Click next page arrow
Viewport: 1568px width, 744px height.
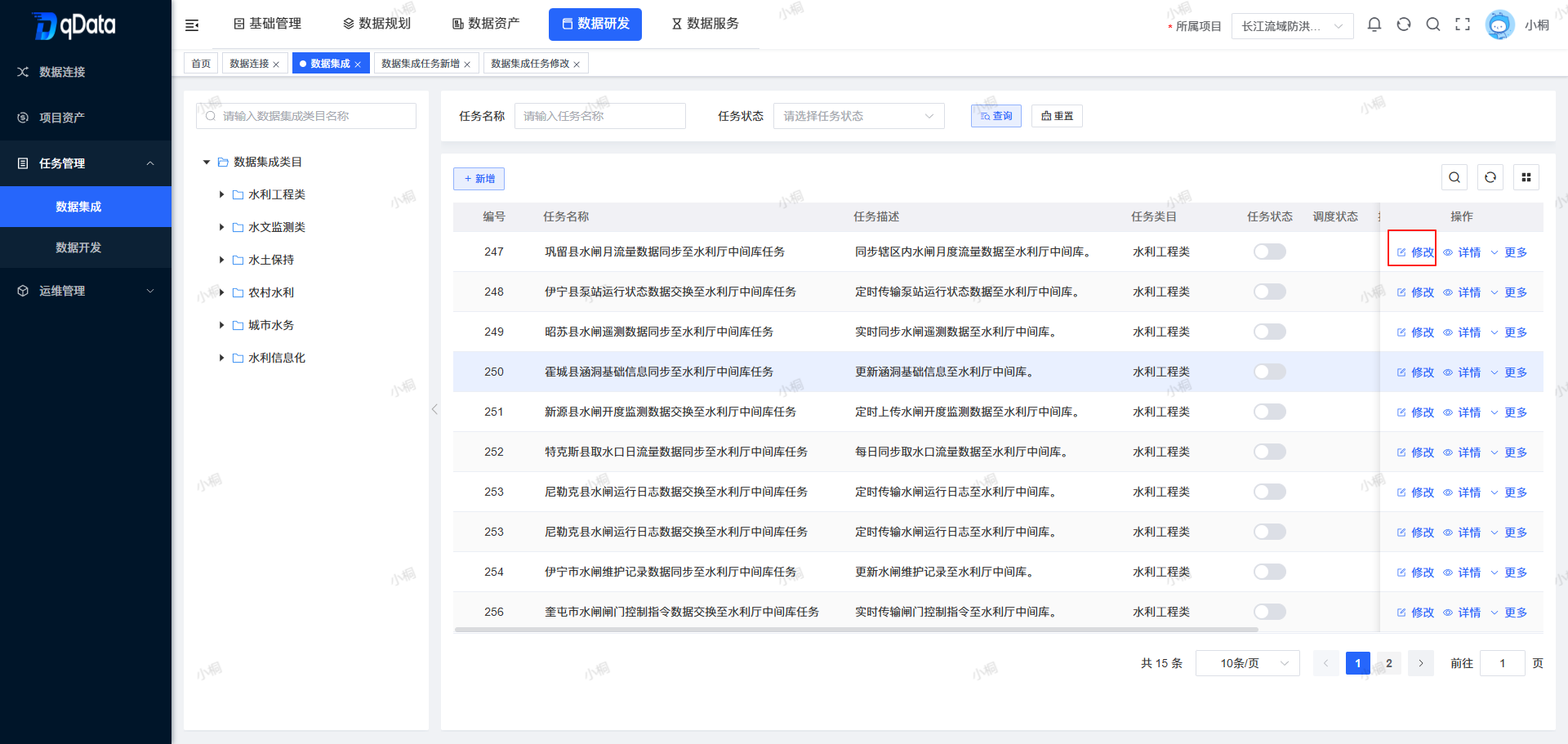pos(1421,663)
